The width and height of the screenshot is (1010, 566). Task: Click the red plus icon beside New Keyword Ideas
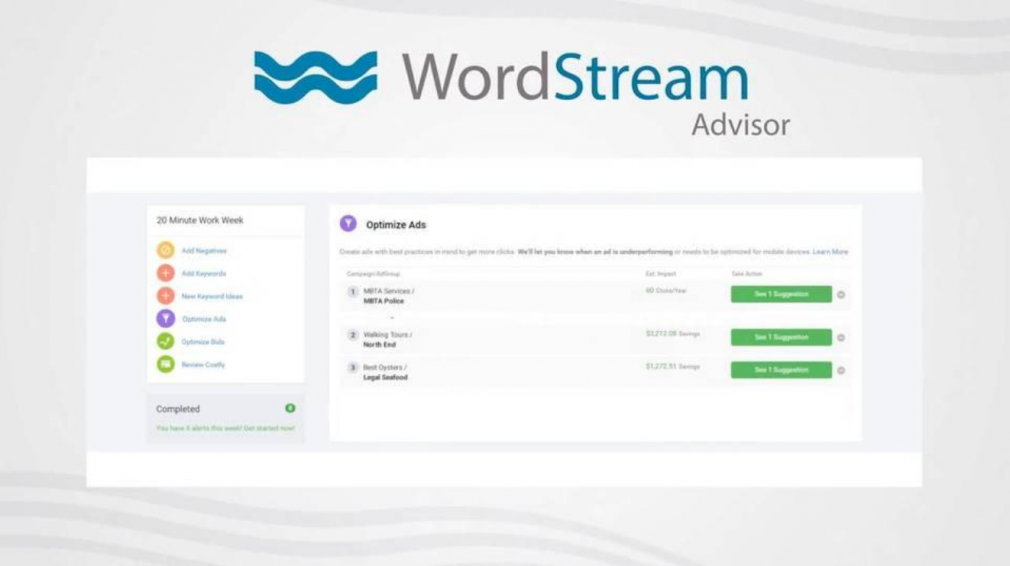coord(166,296)
